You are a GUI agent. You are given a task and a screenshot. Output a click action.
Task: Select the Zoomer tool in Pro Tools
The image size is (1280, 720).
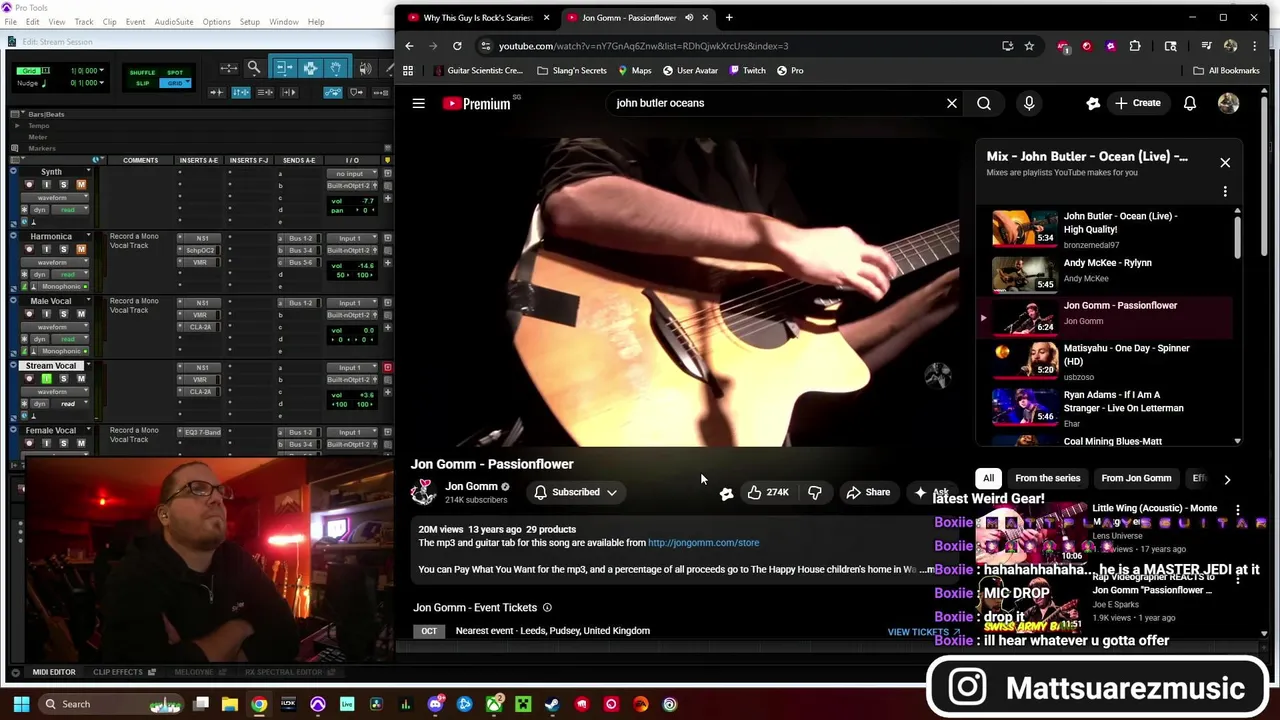pos(254,68)
